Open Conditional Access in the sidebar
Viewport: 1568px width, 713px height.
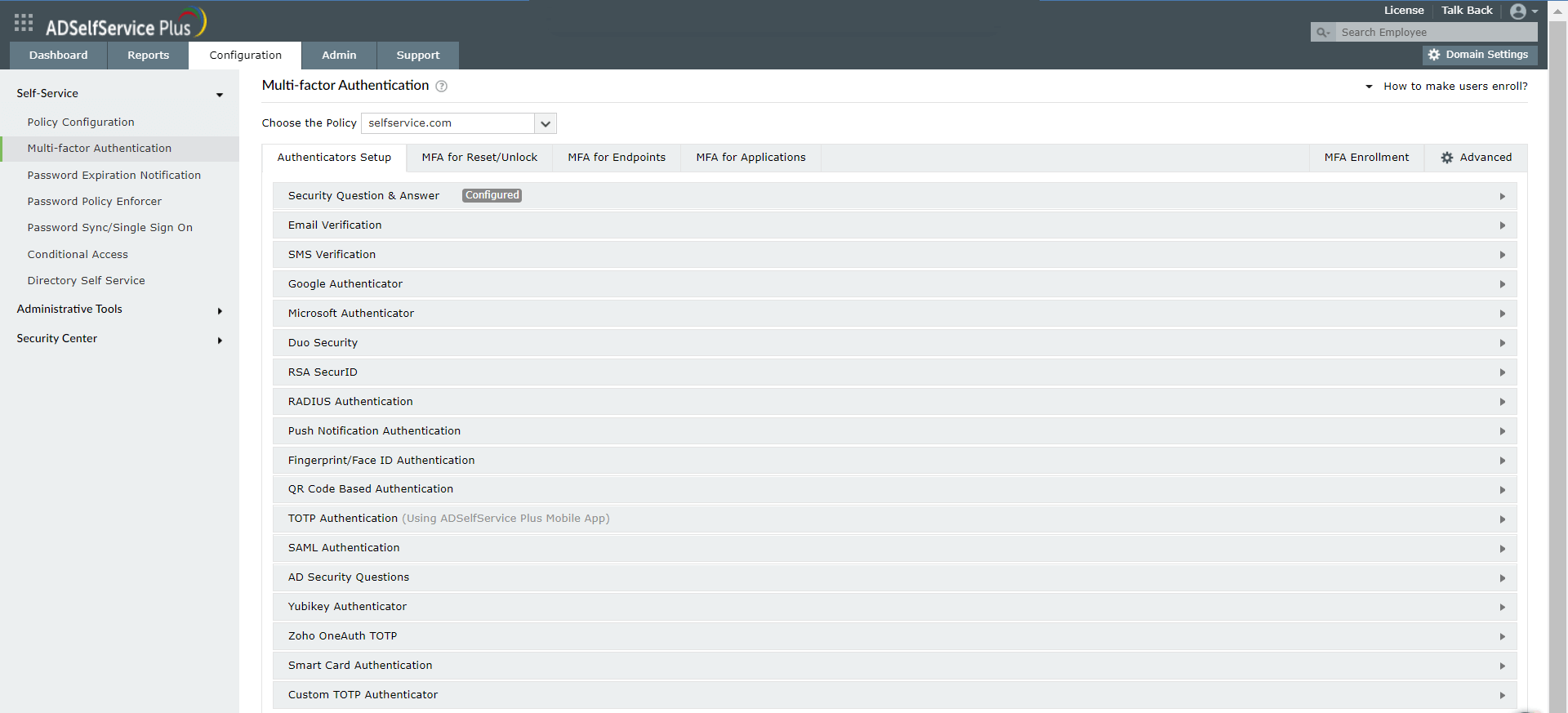[78, 255]
